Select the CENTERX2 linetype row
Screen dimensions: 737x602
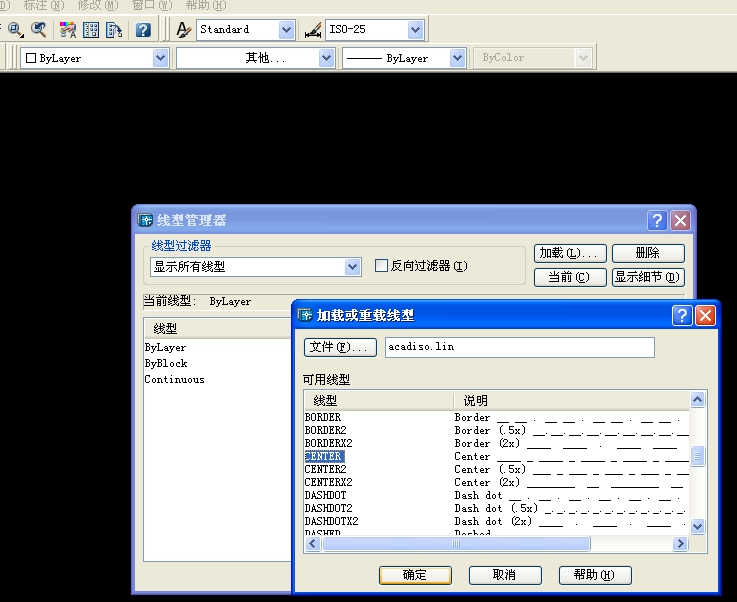tap(496, 483)
